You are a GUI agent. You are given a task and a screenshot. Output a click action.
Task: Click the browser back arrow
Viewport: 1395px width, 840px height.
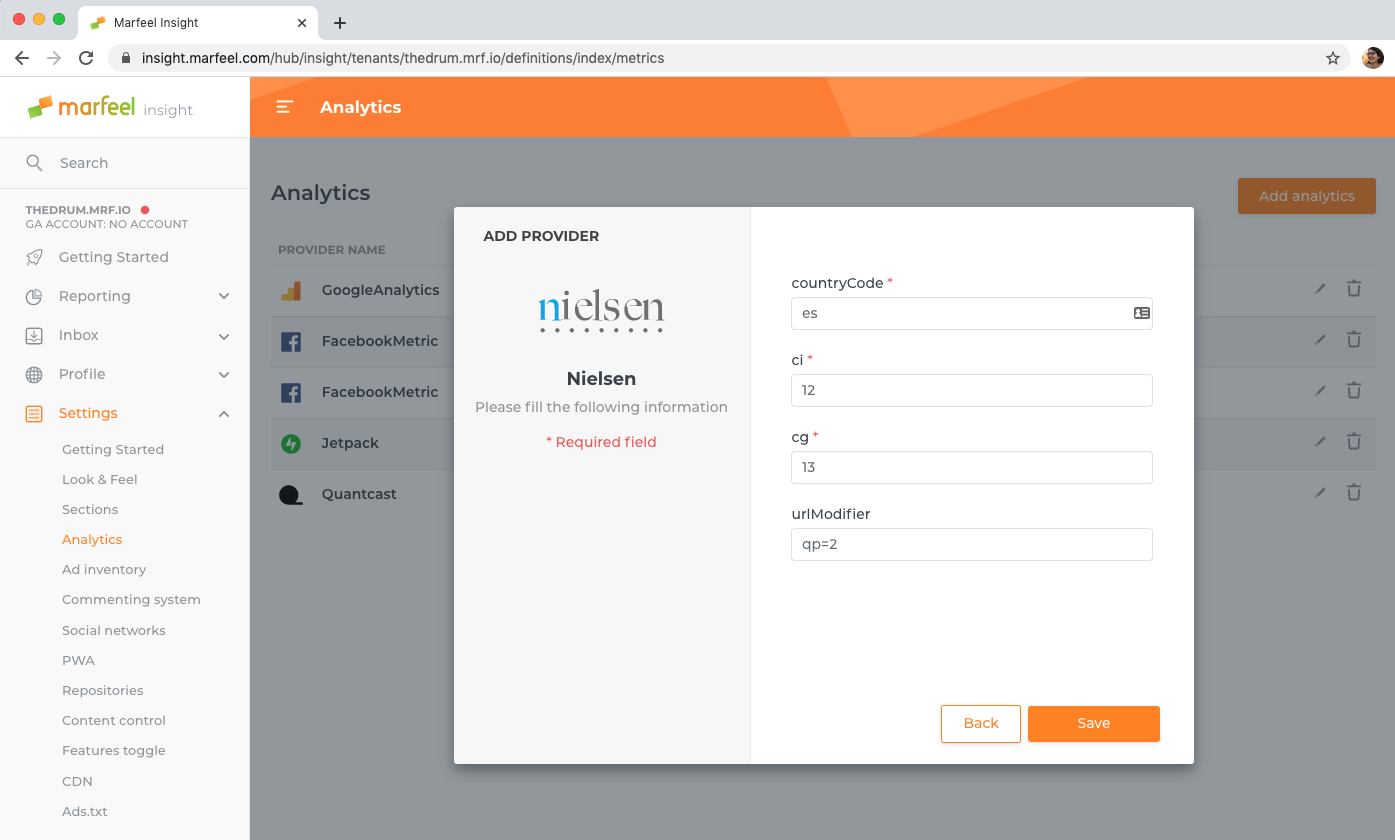pos(22,58)
